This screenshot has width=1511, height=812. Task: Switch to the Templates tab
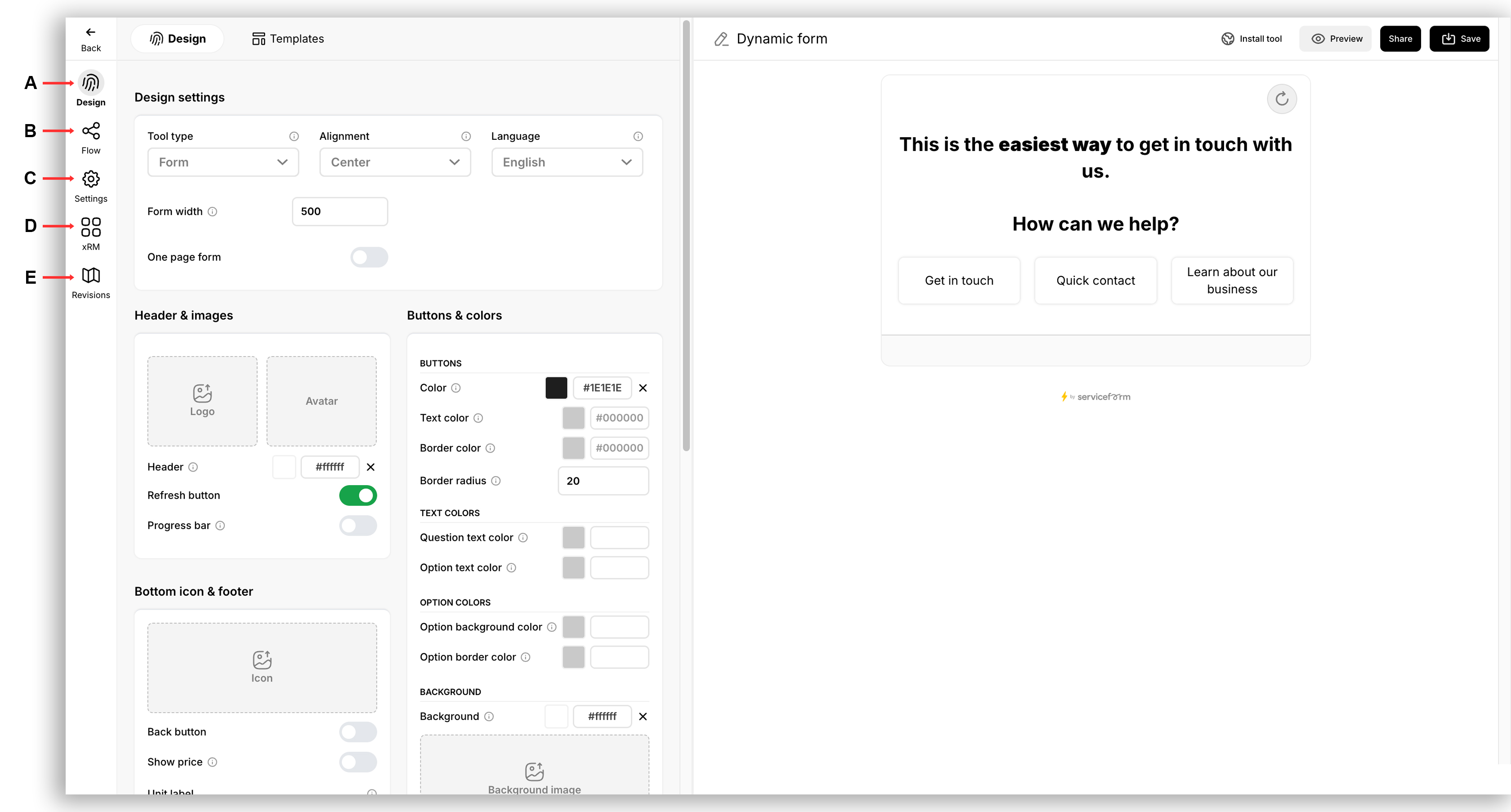[287, 39]
